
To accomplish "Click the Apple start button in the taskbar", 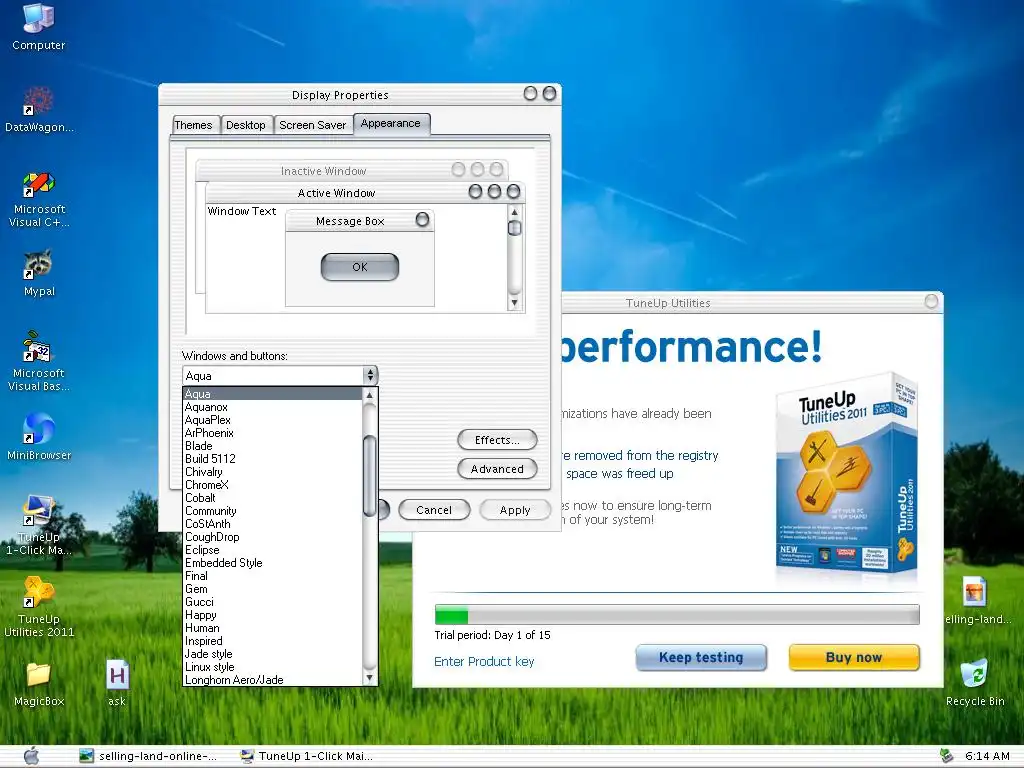I will point(31,756).
